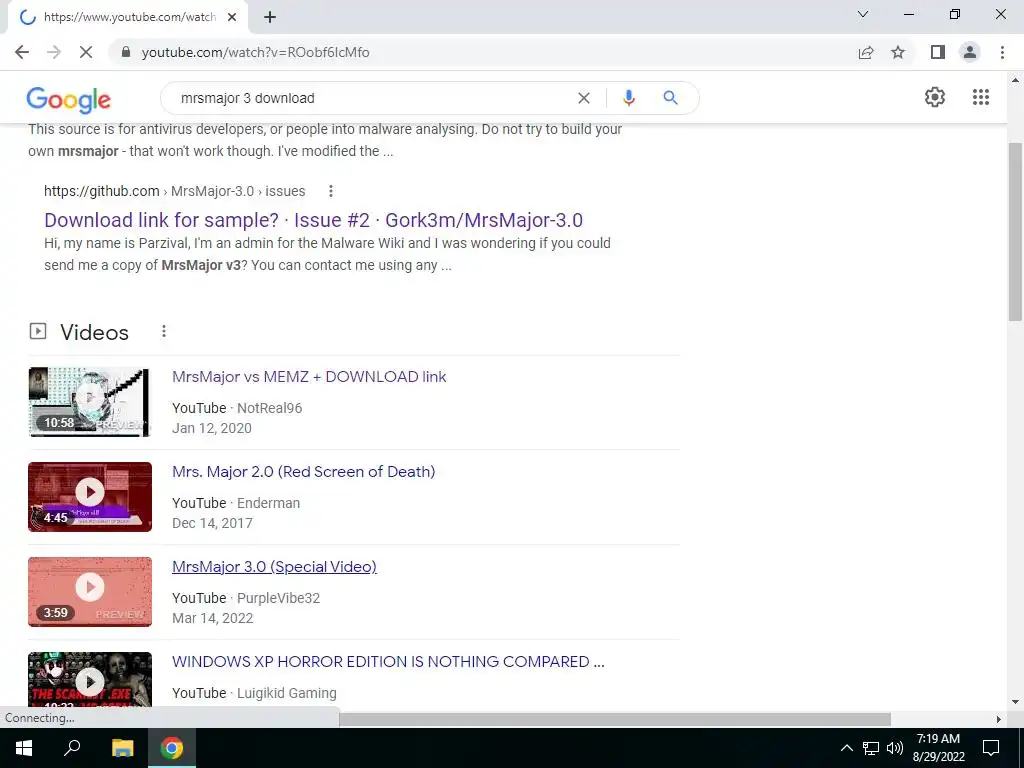Start voice search with the microphone

[x=628, y=98]
